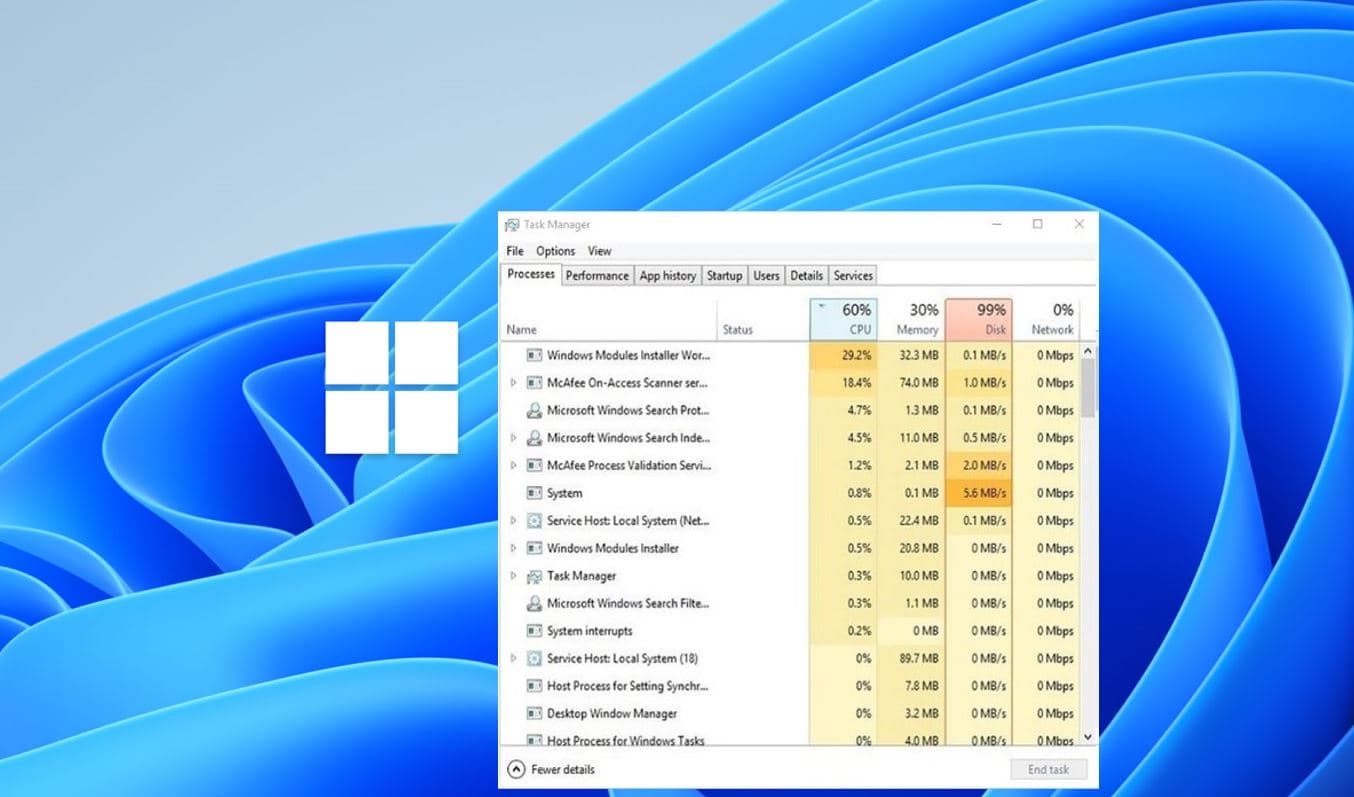Click the Host Process for Windows Tasks icon
The image size is (1354, 797).
(x=534, y=741)
